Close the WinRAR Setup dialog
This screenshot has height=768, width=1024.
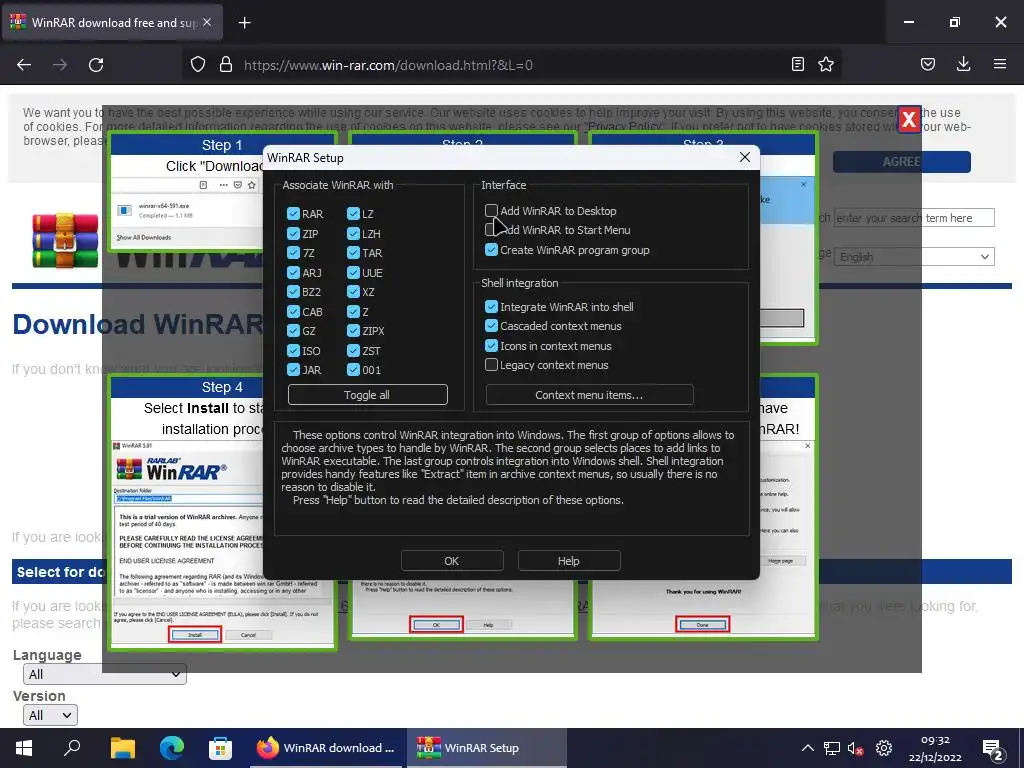(744, 157)
